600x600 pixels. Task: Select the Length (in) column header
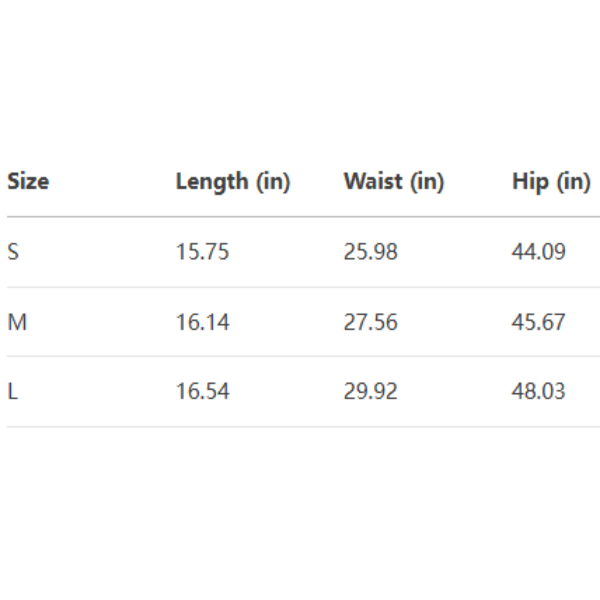[233, 182]
